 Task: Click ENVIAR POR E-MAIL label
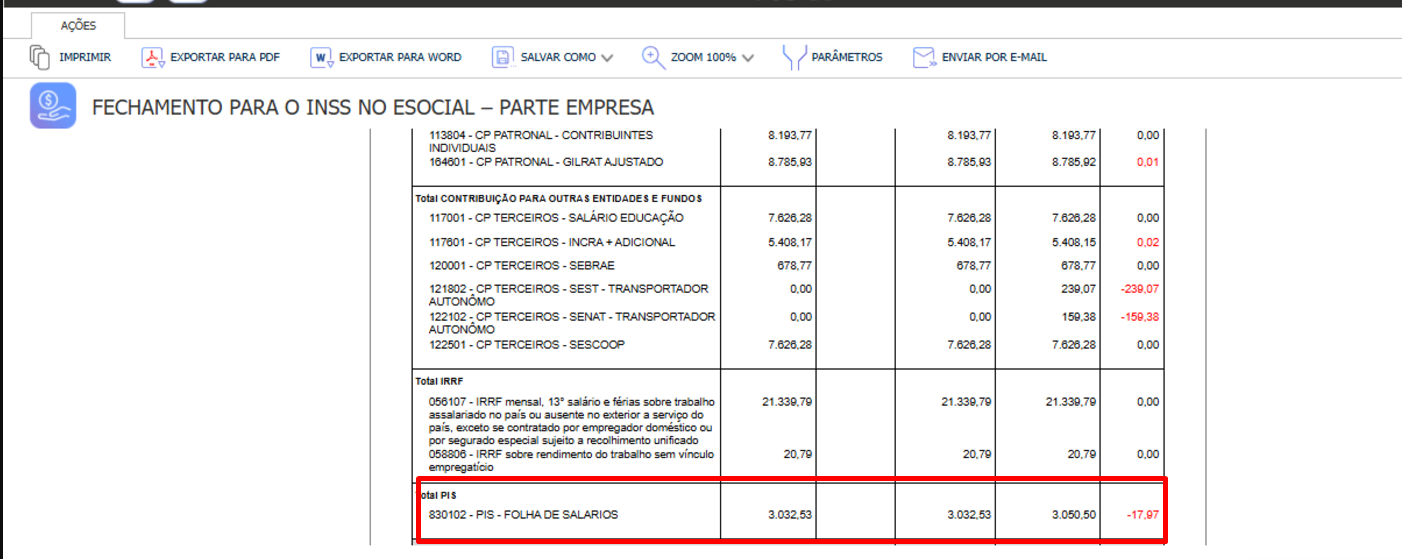tap(994, 58)
